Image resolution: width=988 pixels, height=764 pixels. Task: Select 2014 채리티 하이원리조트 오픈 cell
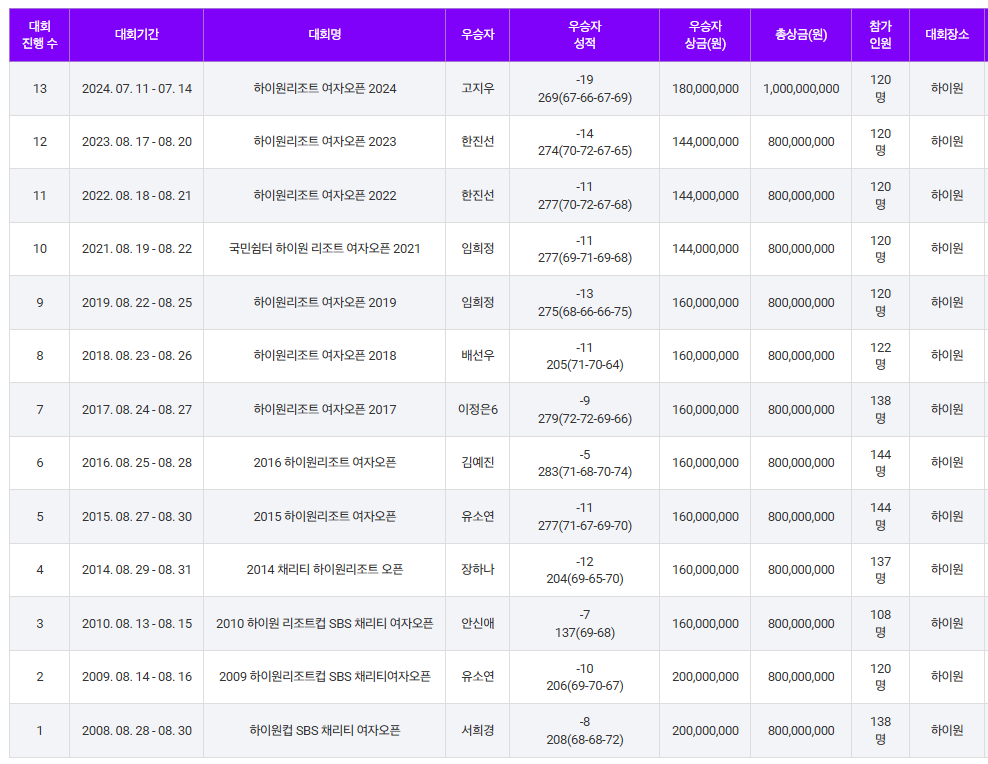(x=325, y=570)
